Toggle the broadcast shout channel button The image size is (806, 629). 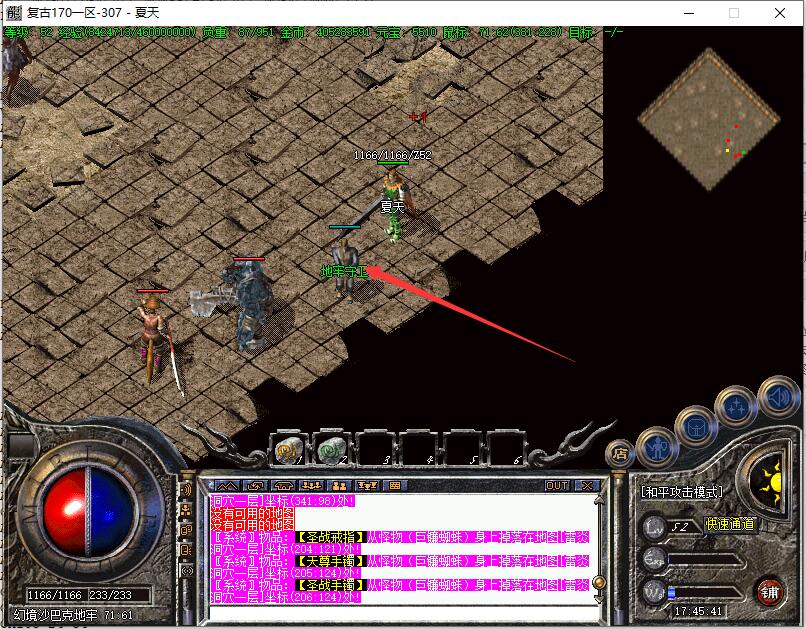(x=186, y=570)
